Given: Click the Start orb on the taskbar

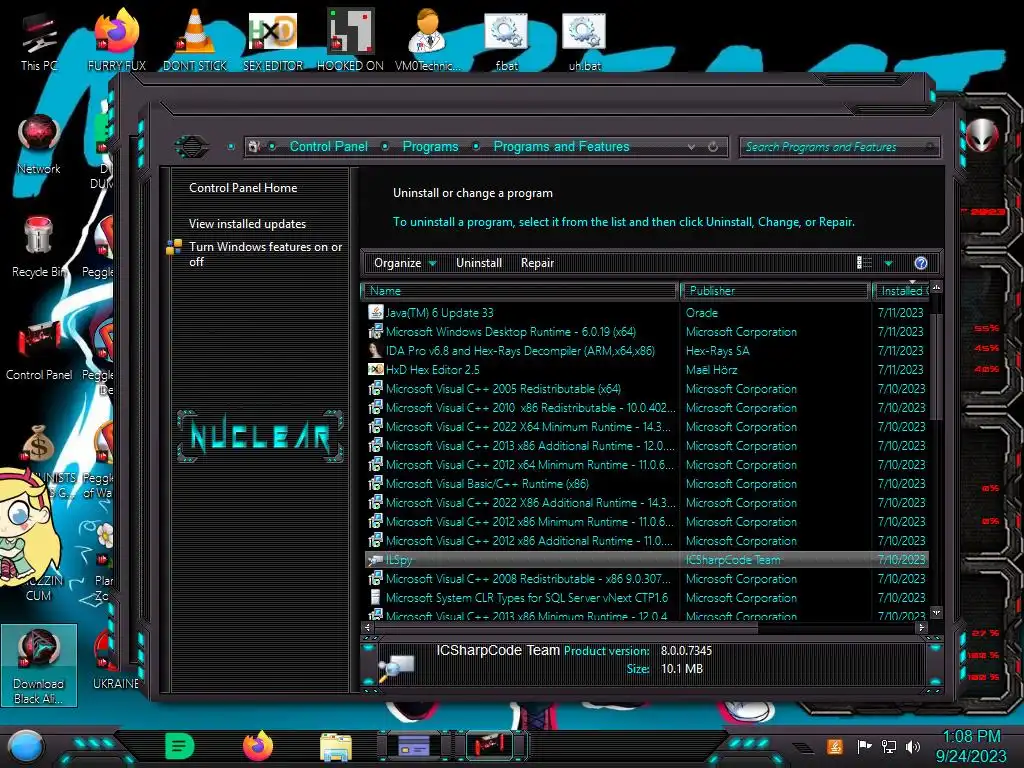Looking at the screenshot, I should 25,746.
